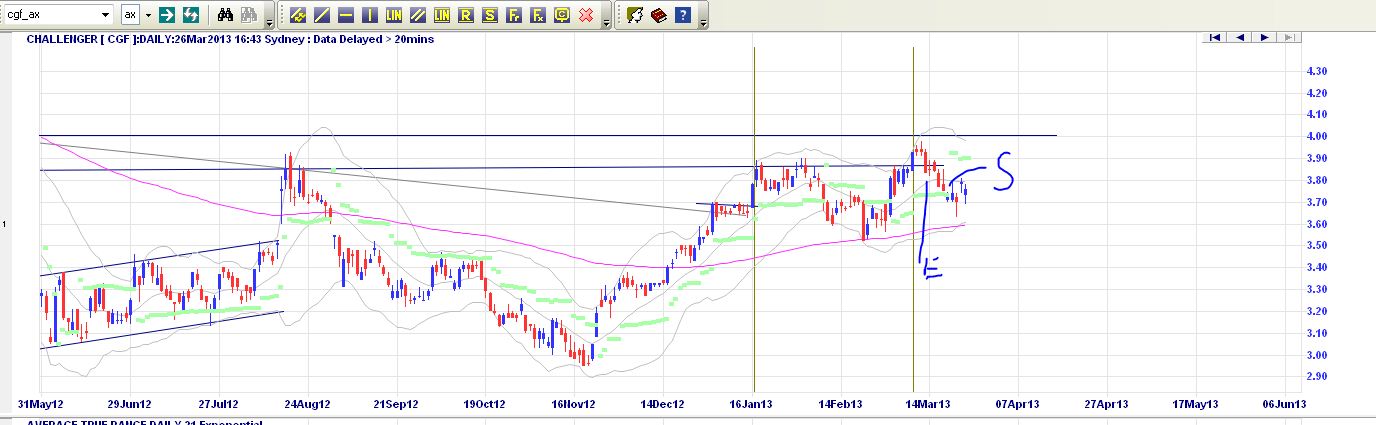
Task: Select the horizontal line tool
Action: [346, 15]
